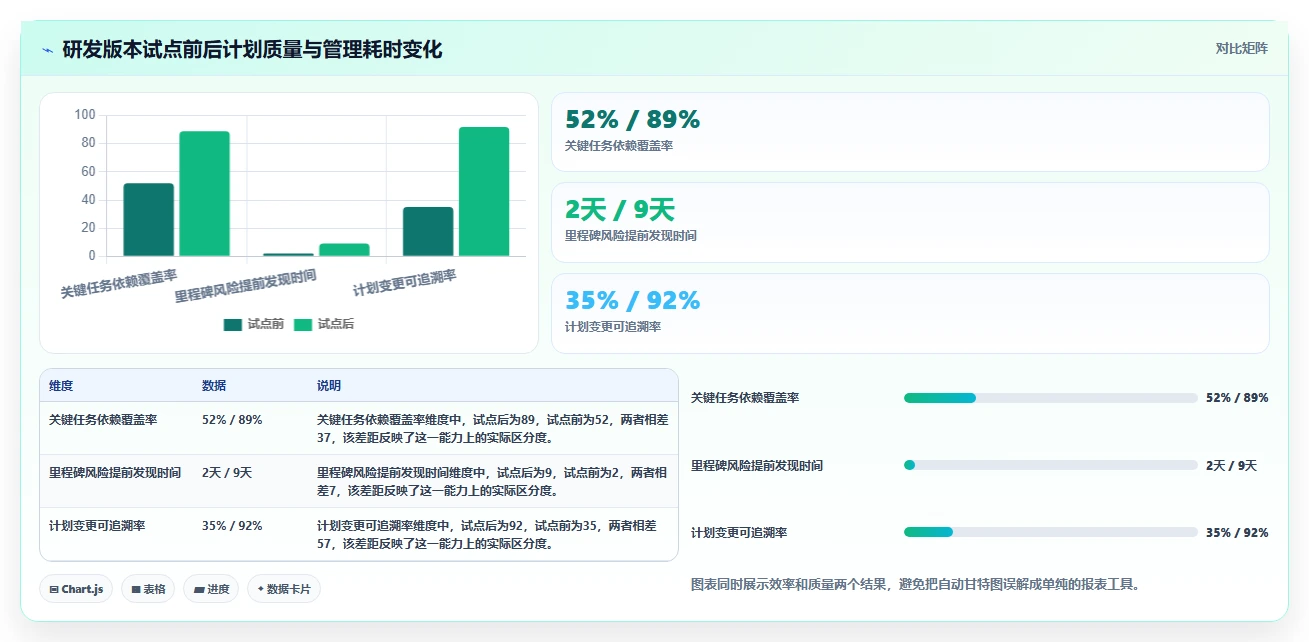Screen dimensions: 1309x642
Task: Click the chart axis label 里程碑风险提前发现时间
Action: click(246, 286)
